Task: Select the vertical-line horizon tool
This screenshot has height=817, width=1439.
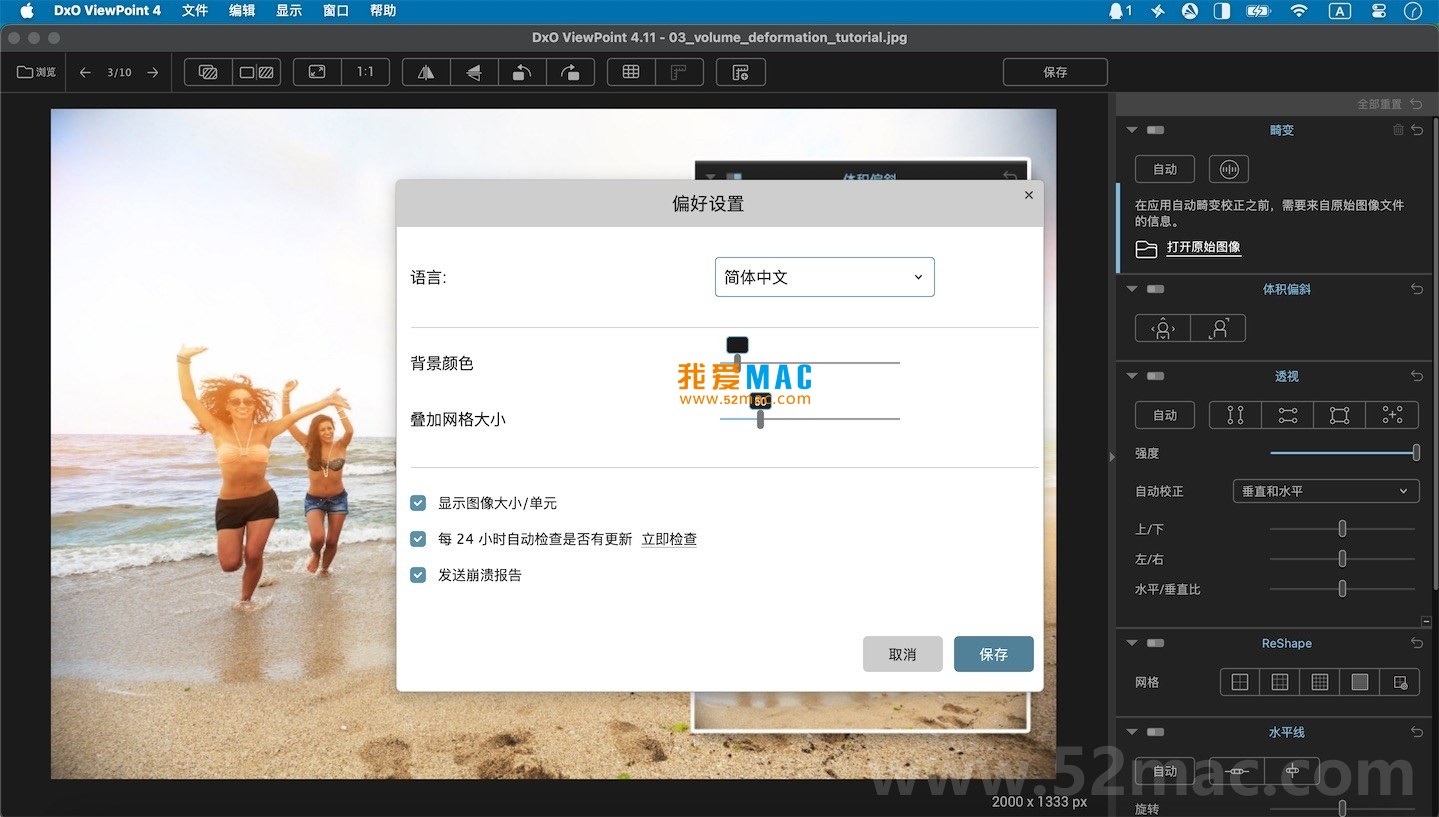Action: point(1292,771)
